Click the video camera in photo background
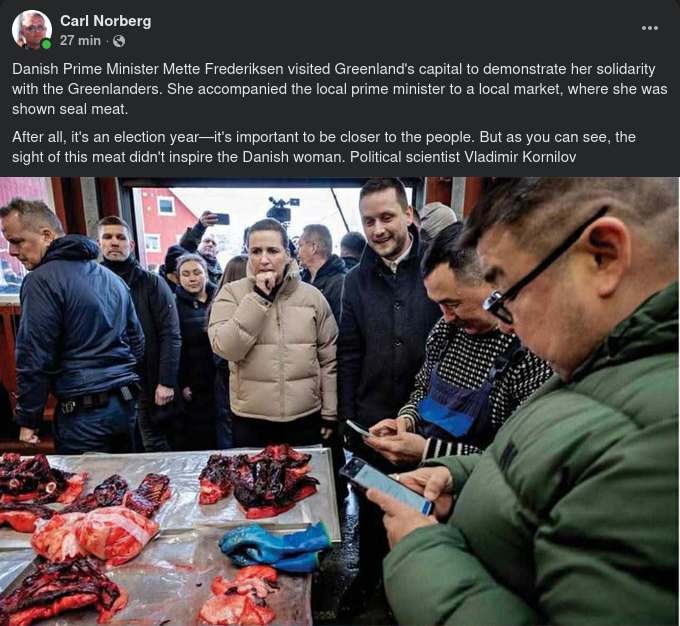This screenshot has height=626, width=680. point(281,209)
